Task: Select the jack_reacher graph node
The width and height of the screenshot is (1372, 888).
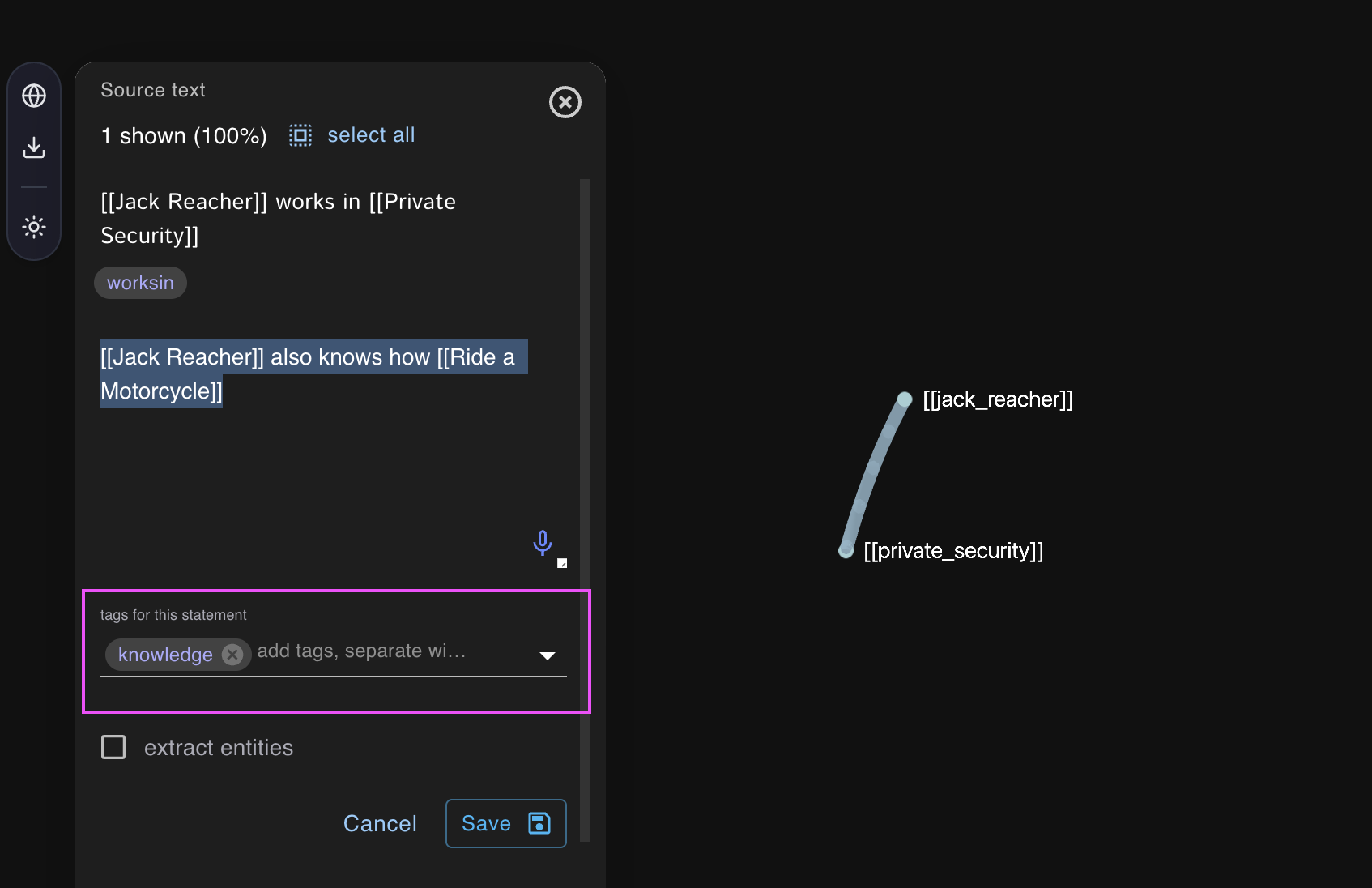Action: click(x=905, y=399)
